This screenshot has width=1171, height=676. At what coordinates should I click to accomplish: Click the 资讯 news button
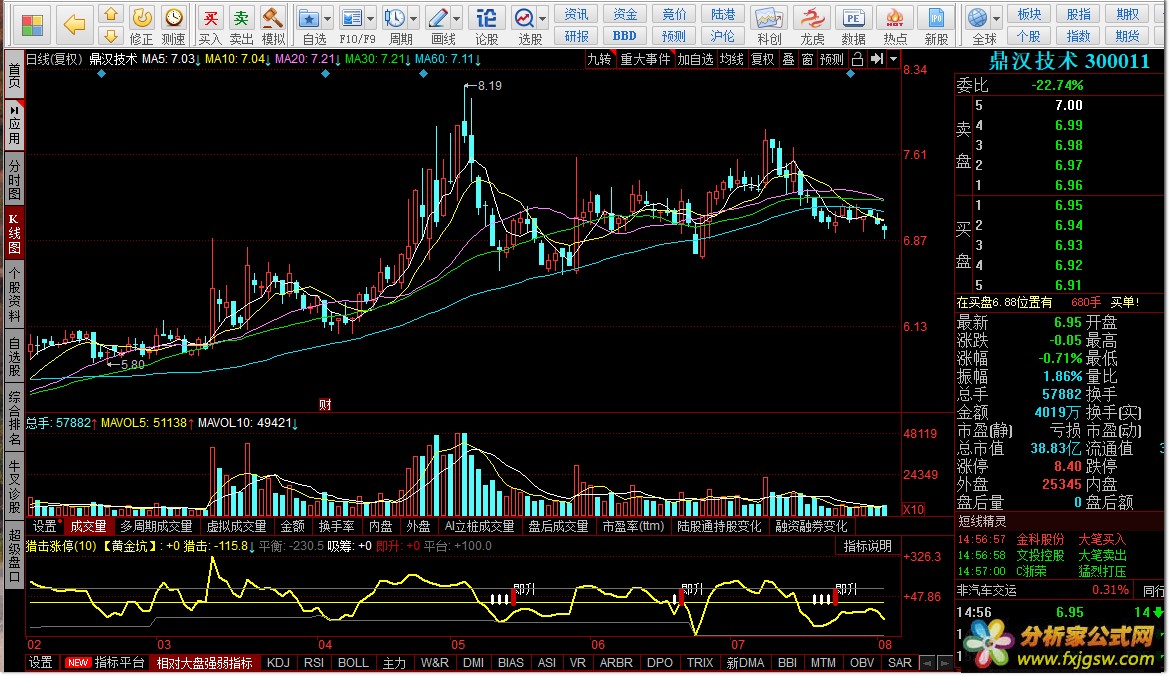(576, 14)
